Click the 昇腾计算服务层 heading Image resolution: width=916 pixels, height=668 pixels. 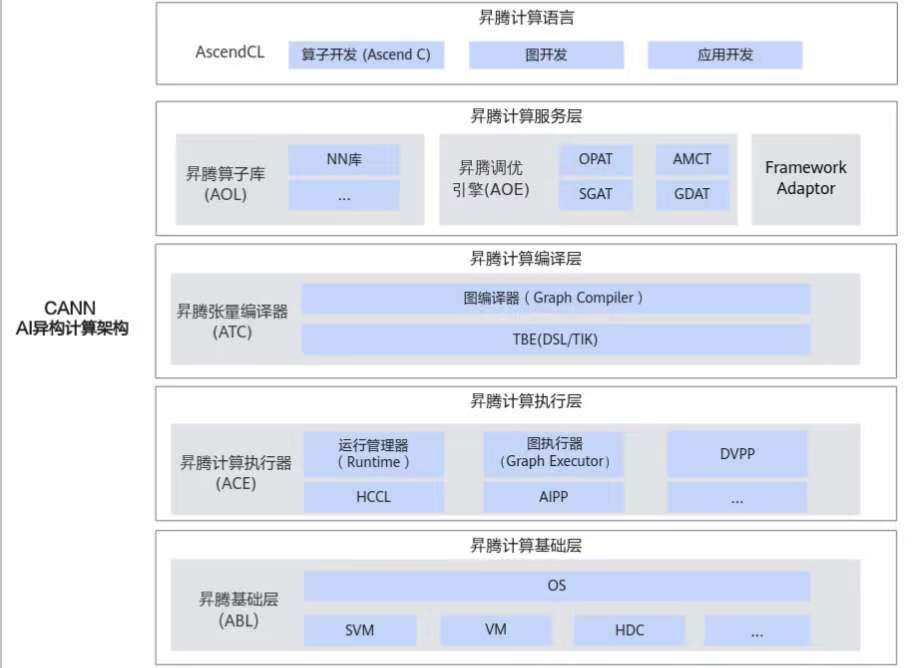[526, 116]
